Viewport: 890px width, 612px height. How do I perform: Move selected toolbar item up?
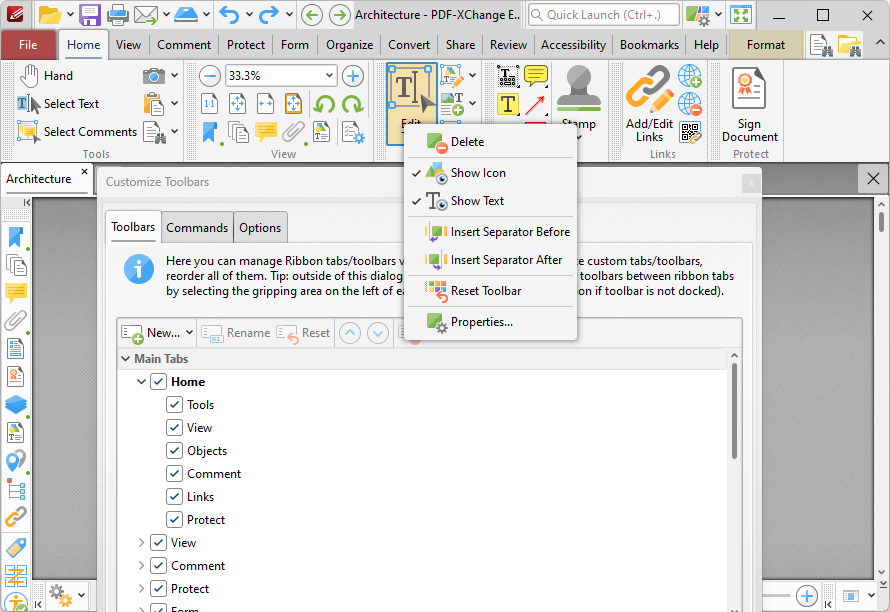pyautogui.click(x=350, y=333)
